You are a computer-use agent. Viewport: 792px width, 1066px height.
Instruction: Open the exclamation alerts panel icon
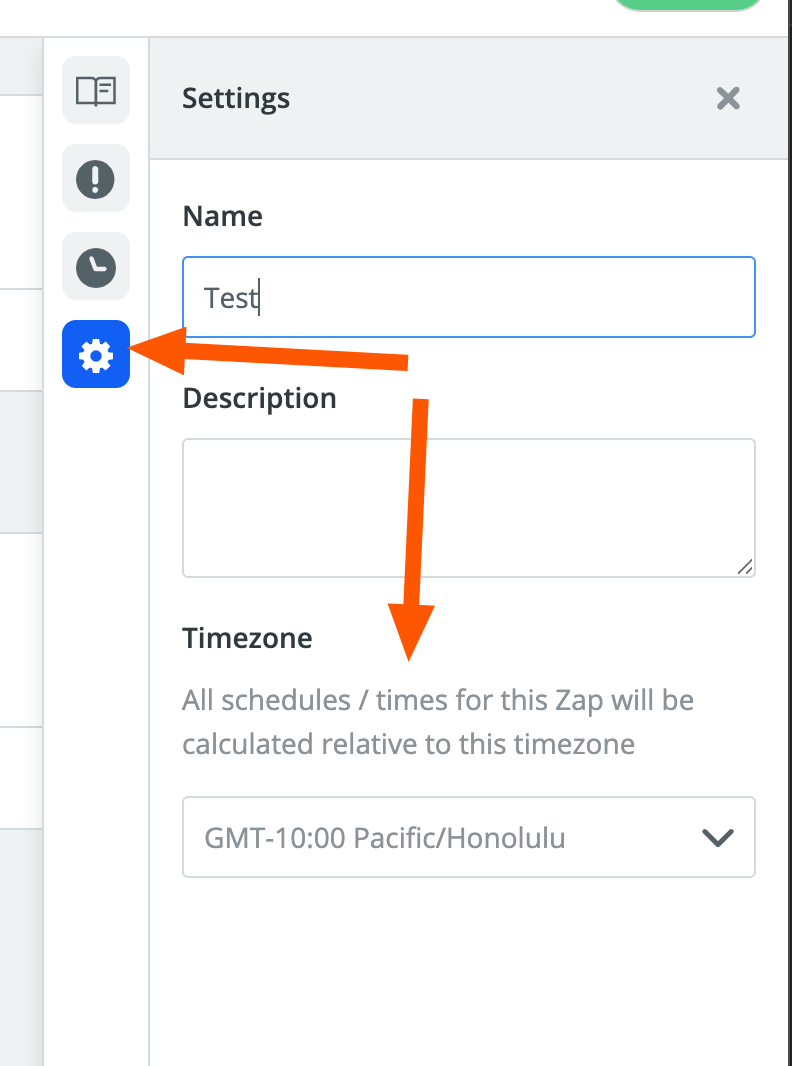click(96, 179)
